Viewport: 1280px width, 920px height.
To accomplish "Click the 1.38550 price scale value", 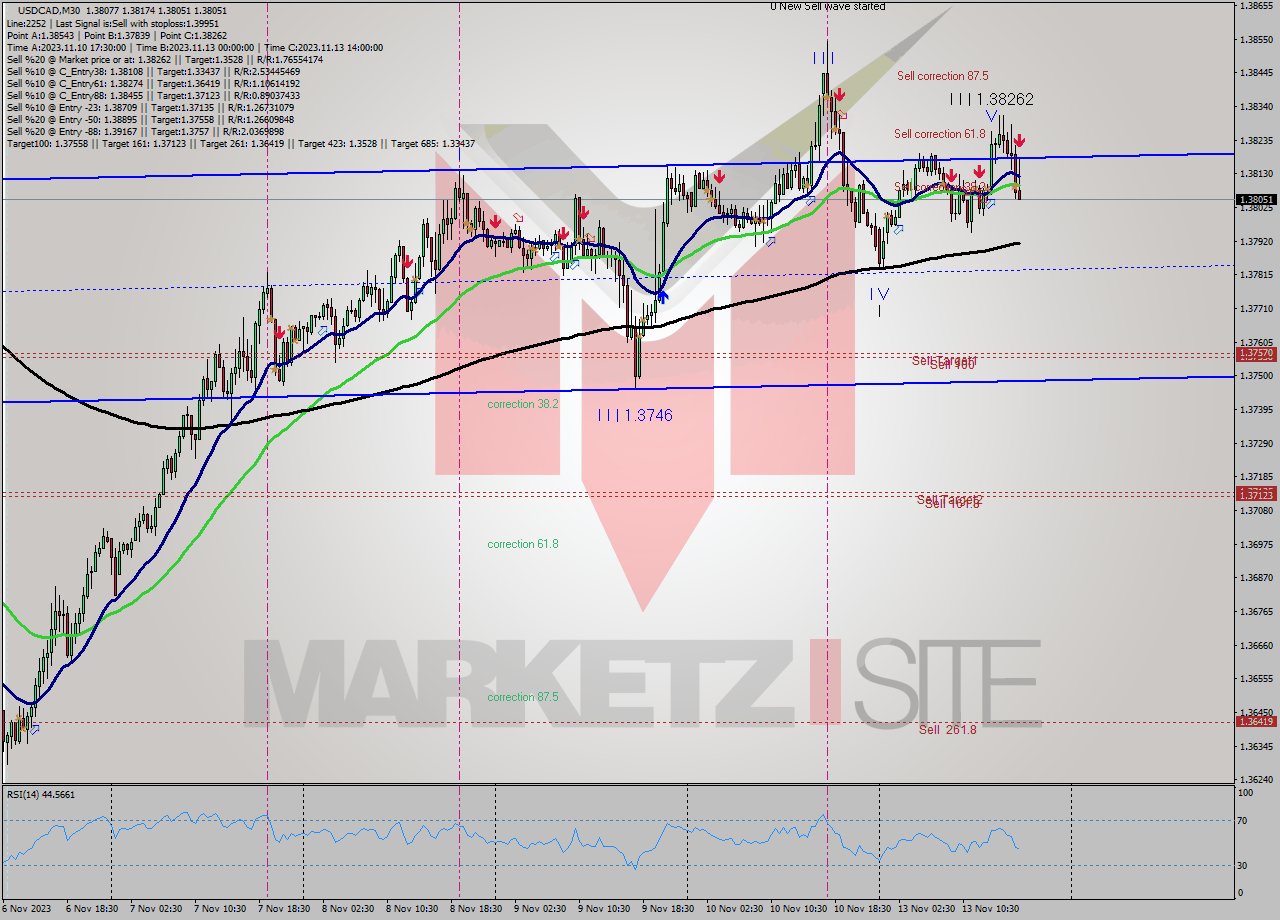I will click(1256, 40).
